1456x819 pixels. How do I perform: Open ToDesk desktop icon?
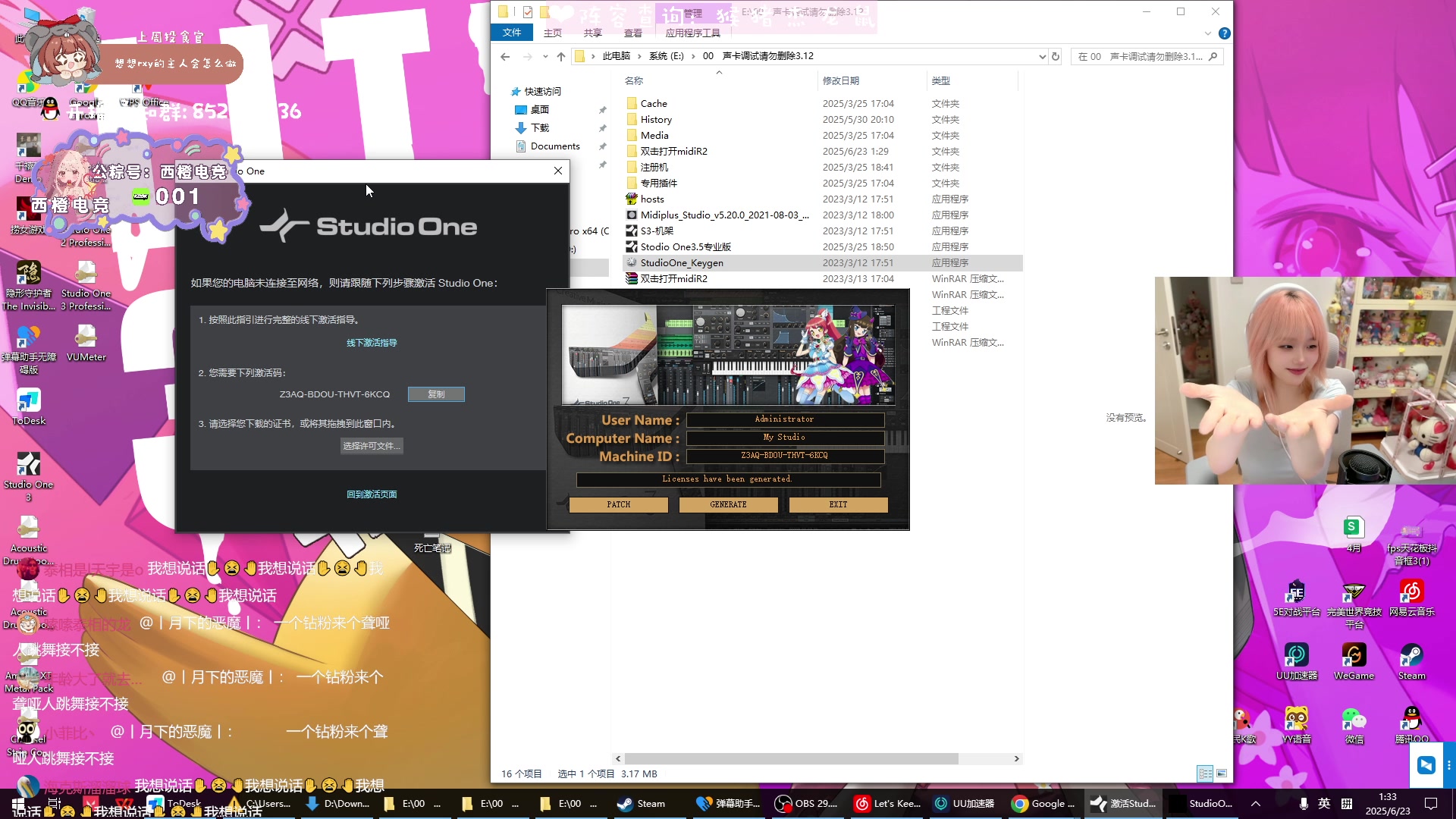coord(29,406)
